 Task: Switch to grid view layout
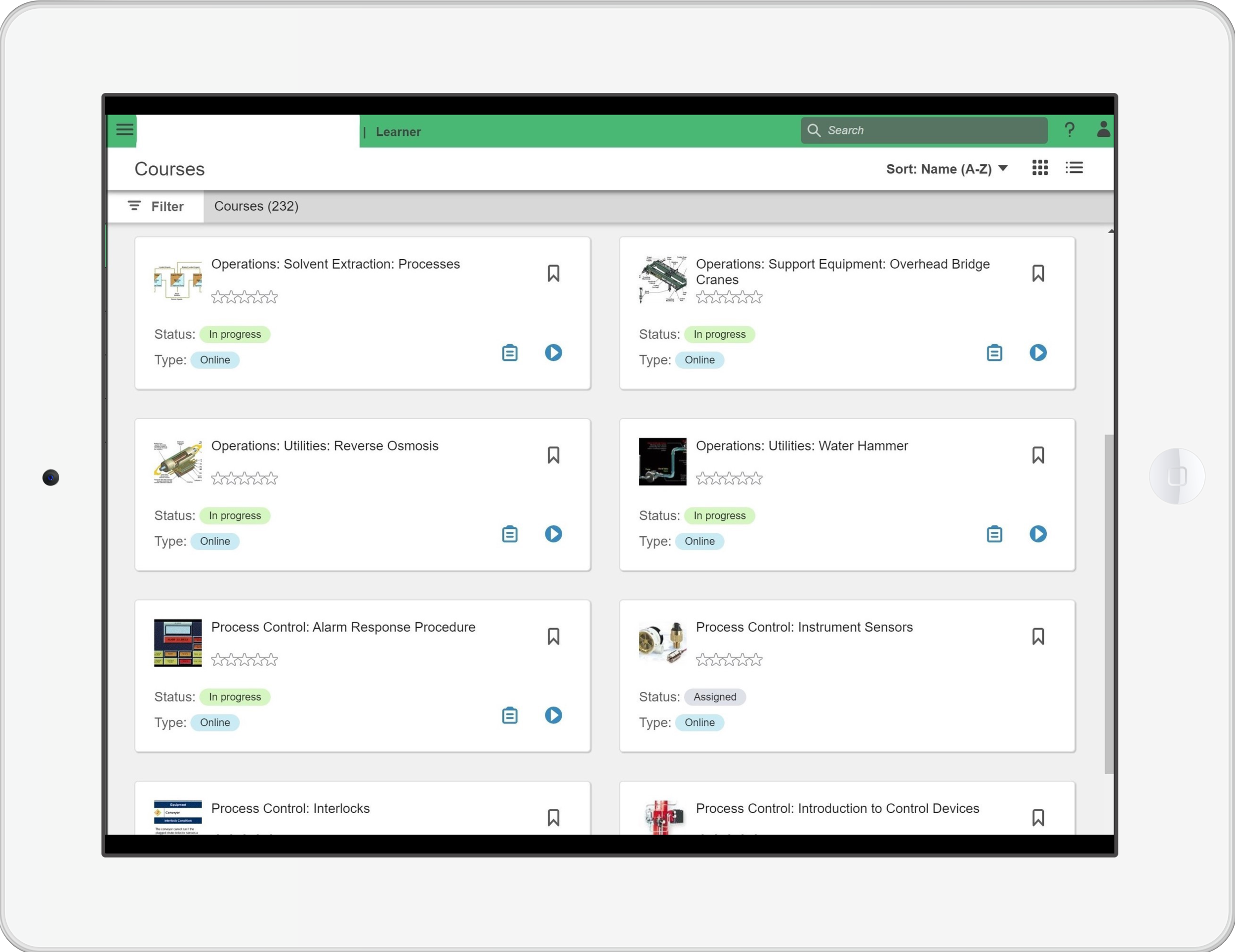pyautogui.click(x=1040, y=168)
